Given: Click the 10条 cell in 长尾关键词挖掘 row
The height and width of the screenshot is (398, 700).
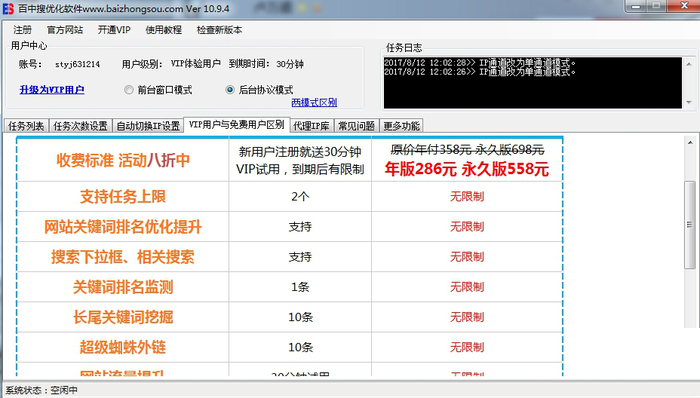Looking at the screenshot, I should (x=300, y=317).
